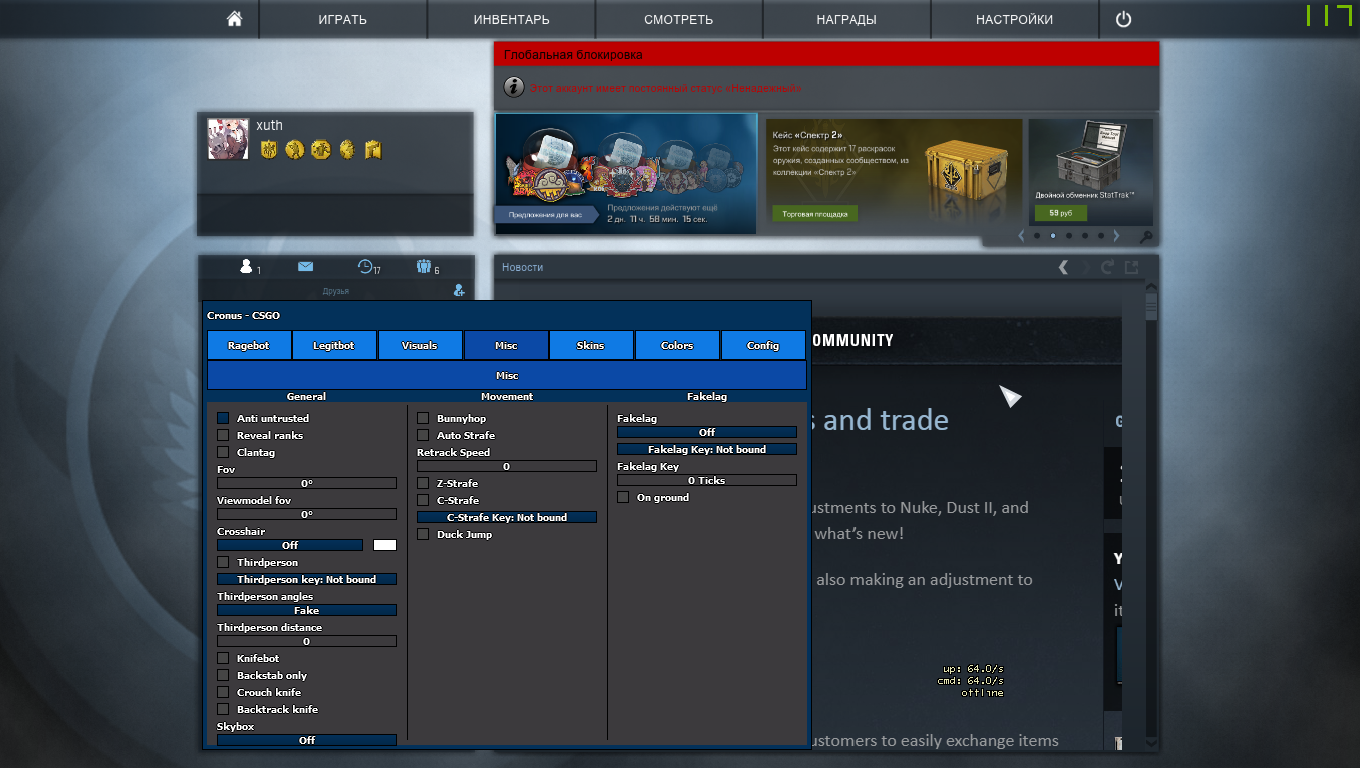1360x768 pixels.
Task: Tick the Thirdperson checkbox
Action: point(223,562)
